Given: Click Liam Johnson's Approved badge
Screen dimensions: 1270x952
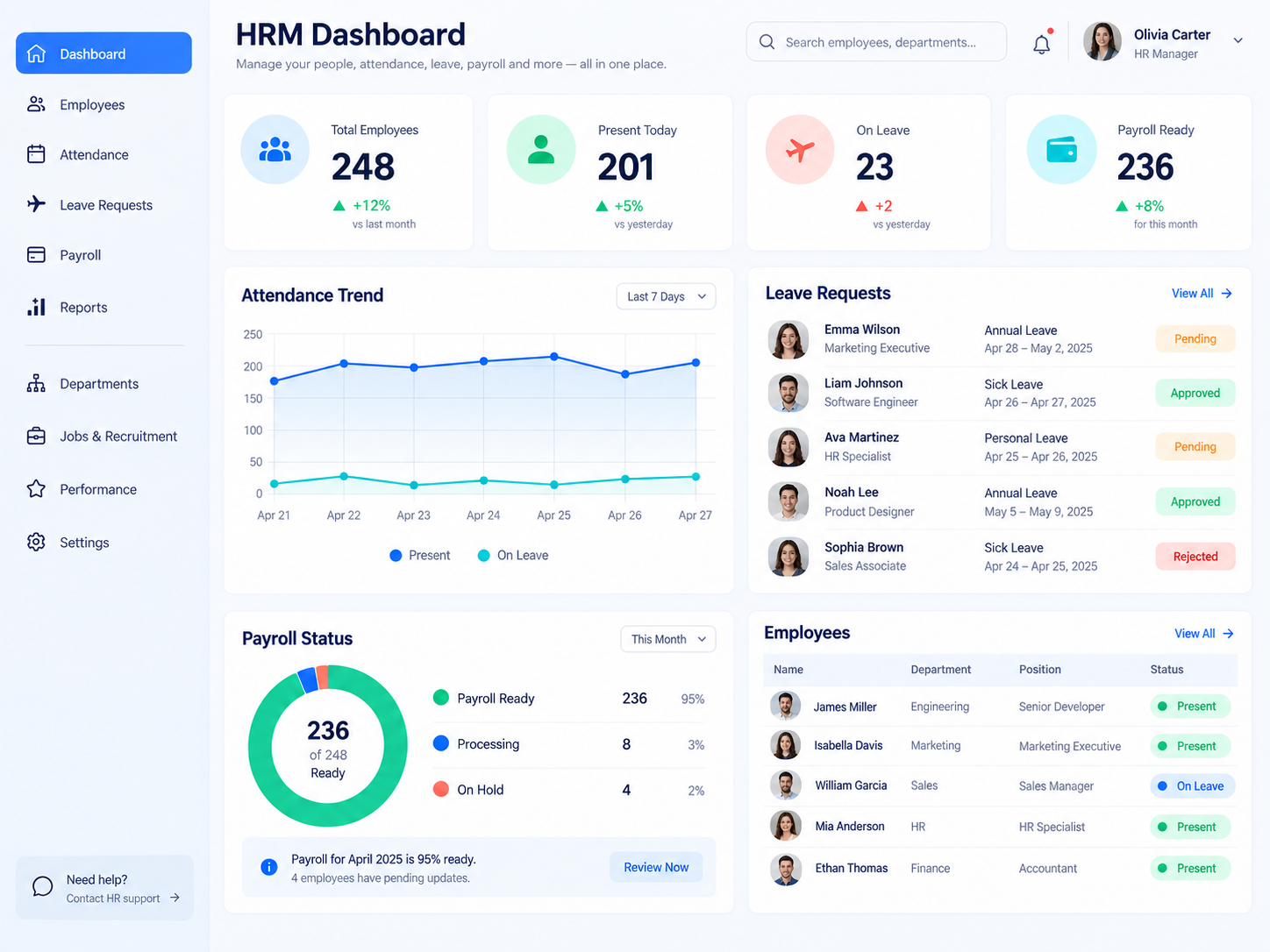Looking at the screenshot, I should [1195, 393].
